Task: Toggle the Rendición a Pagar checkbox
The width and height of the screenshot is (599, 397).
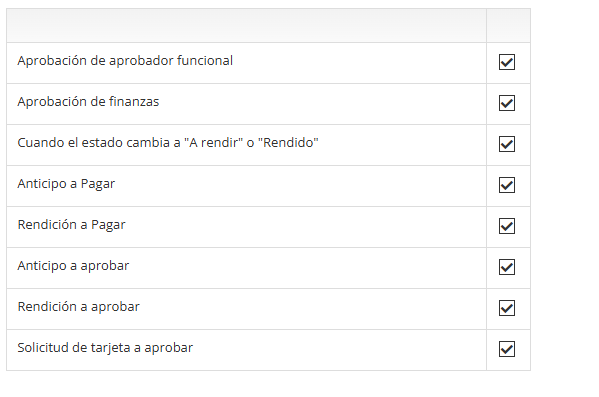Action: [507, 226]
